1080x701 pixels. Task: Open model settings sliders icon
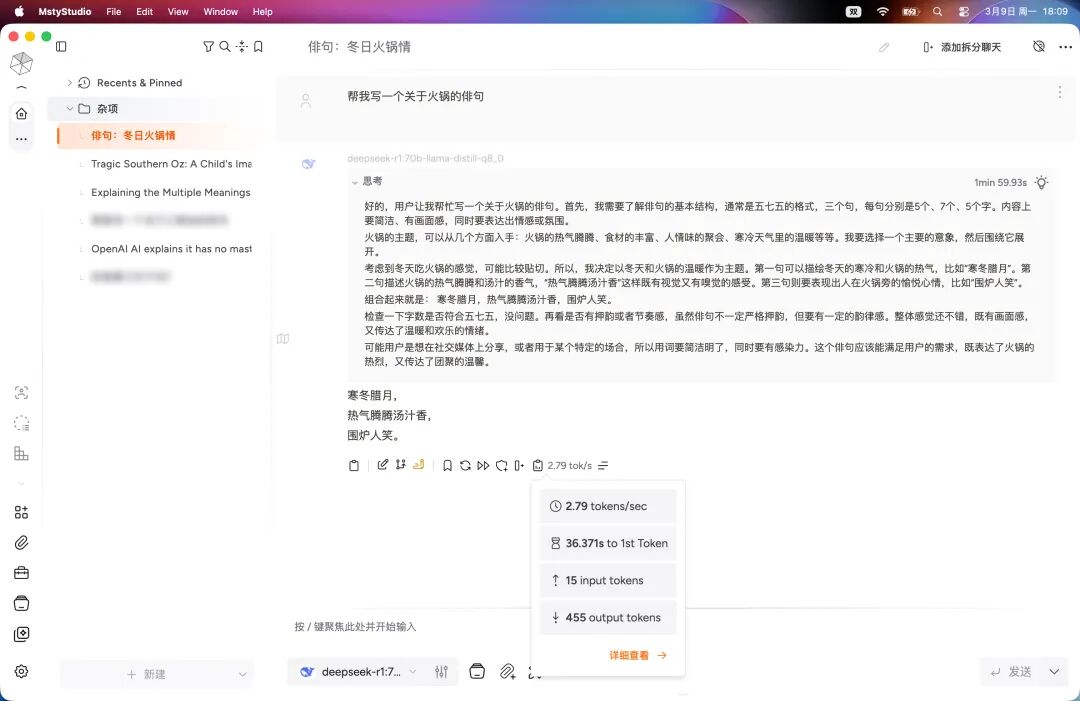(x=441, y=672)
